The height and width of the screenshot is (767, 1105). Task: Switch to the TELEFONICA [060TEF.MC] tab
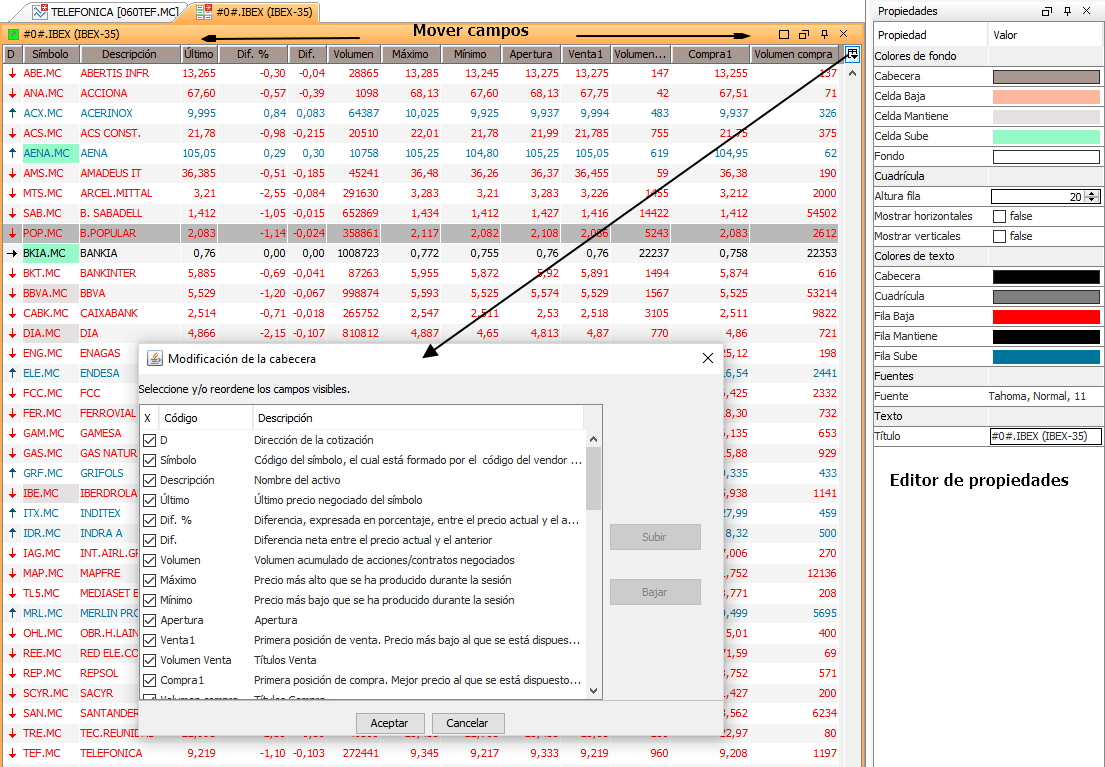pos(106,12)
